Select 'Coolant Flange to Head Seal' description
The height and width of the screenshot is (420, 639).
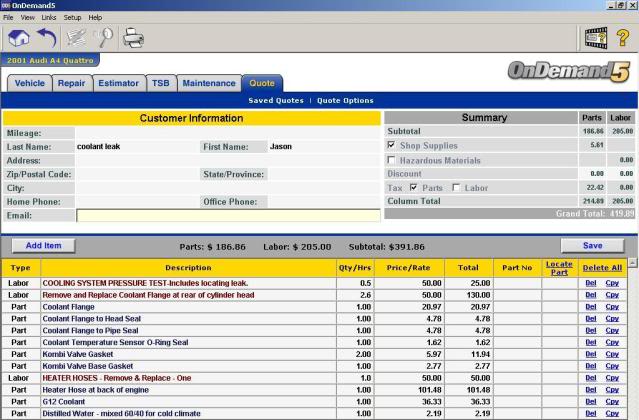(x=92, y=319)
